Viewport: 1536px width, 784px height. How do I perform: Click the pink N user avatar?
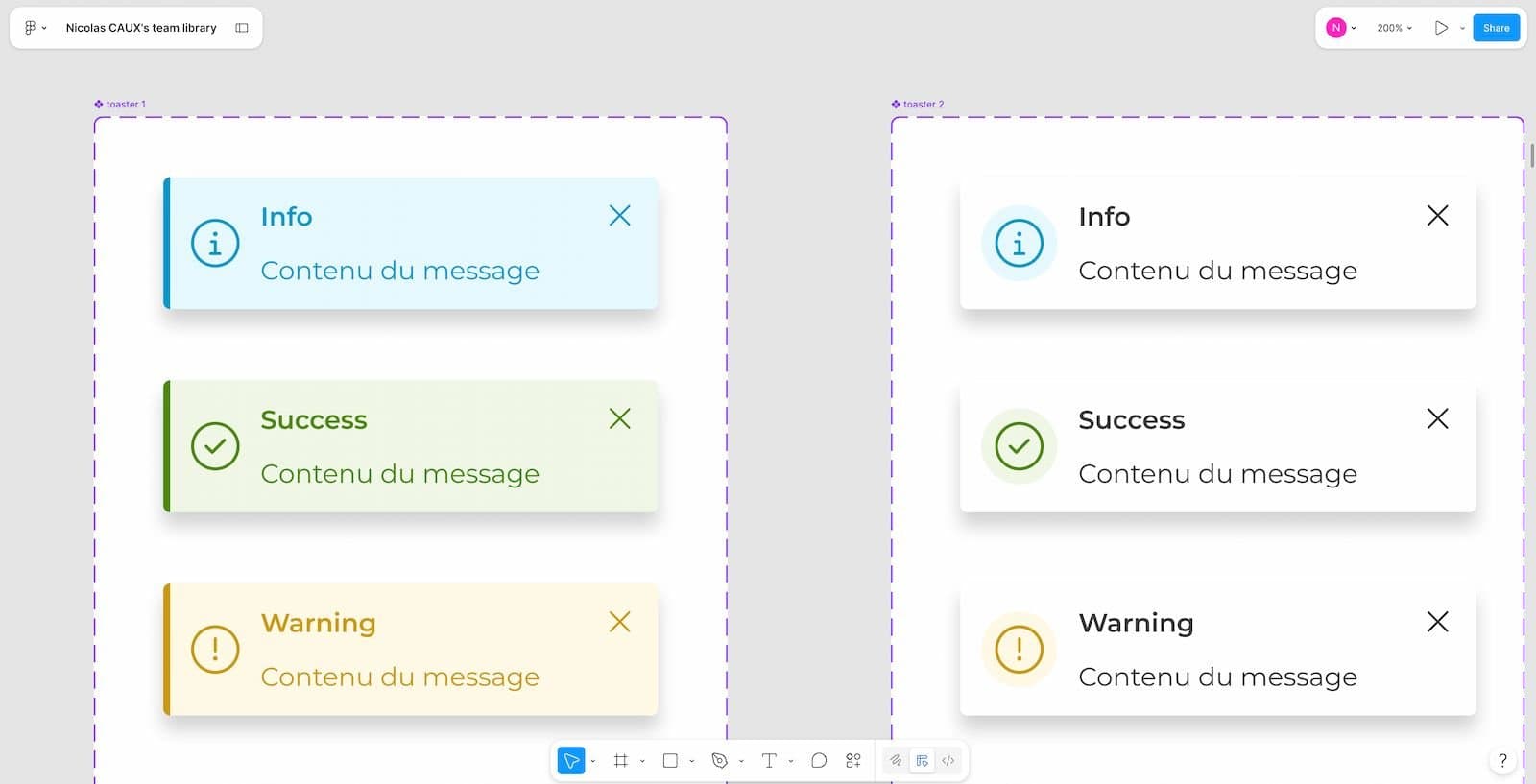coord(1335,28)
